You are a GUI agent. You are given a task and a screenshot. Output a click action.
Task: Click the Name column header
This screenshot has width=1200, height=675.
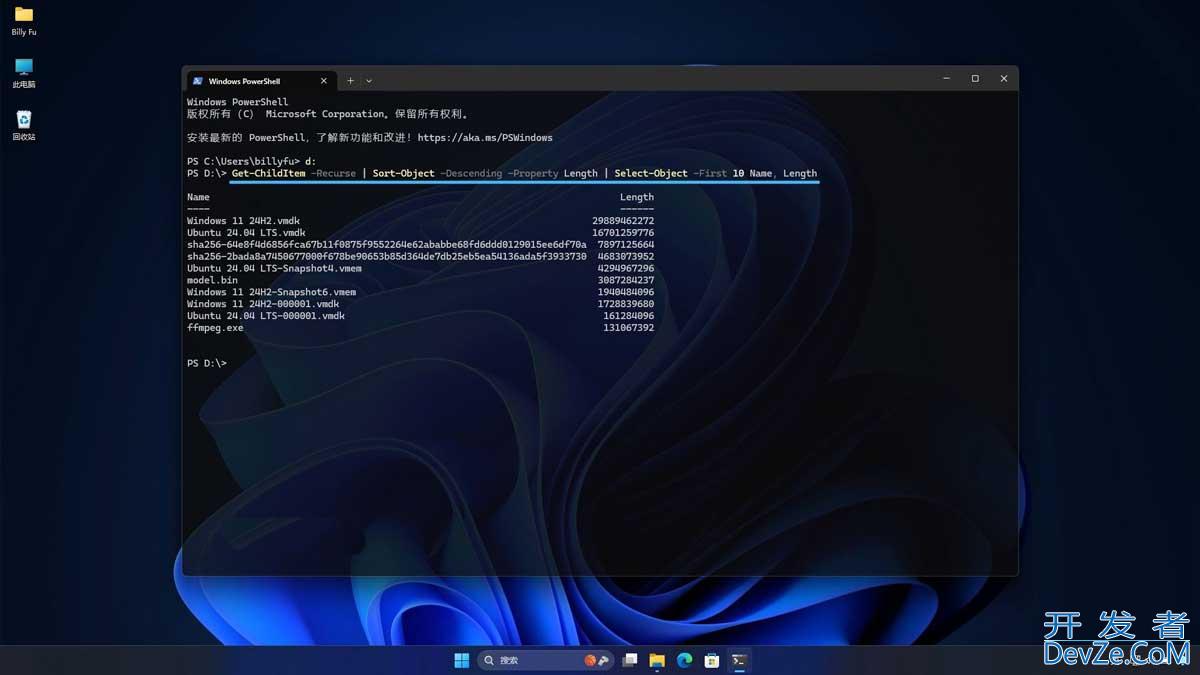(x=198, y=197)
